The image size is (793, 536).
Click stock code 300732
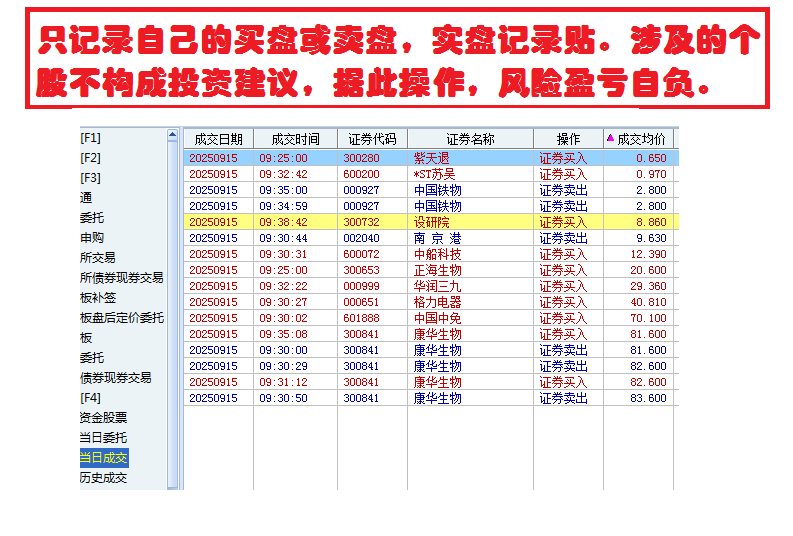coord(361,222)
